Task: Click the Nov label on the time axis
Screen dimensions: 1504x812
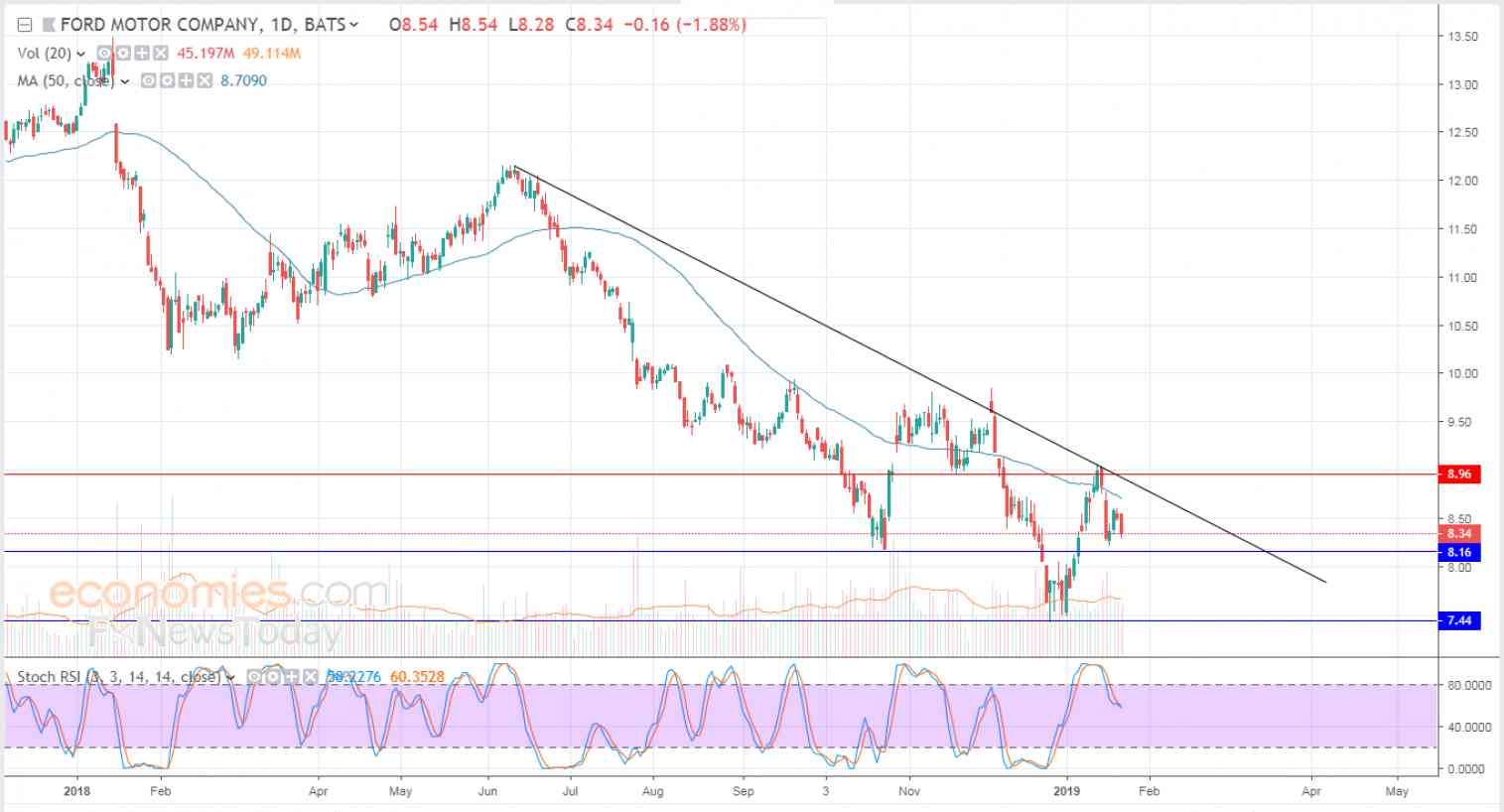Action: pyautogui.click(x=909, y=792)
